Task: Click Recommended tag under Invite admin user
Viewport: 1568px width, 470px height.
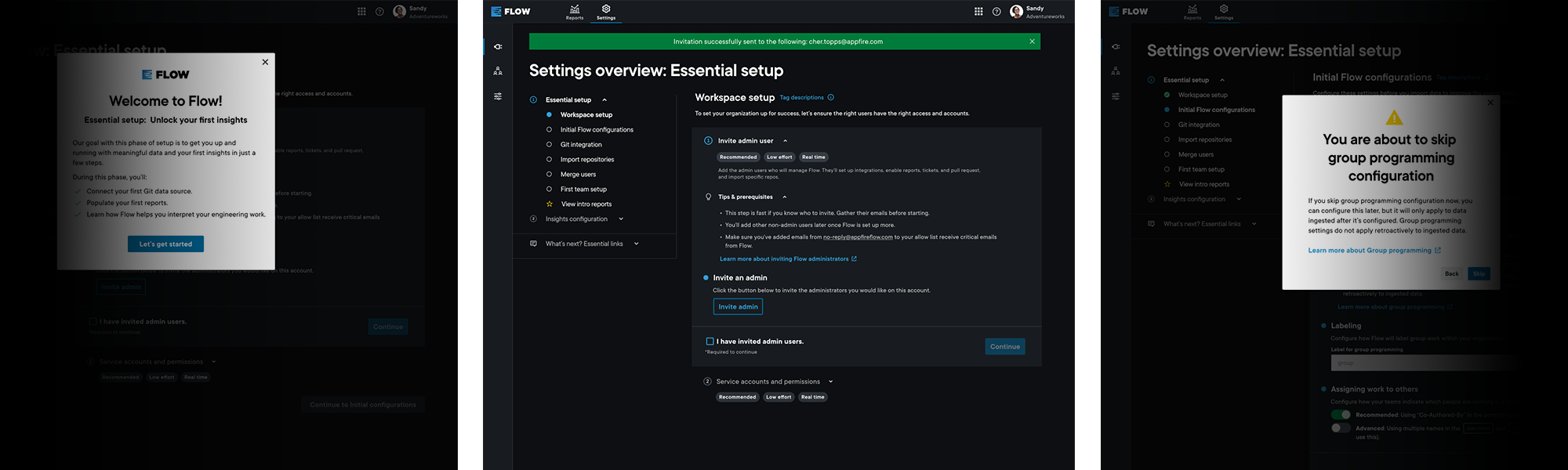Action: click(738, 157)
